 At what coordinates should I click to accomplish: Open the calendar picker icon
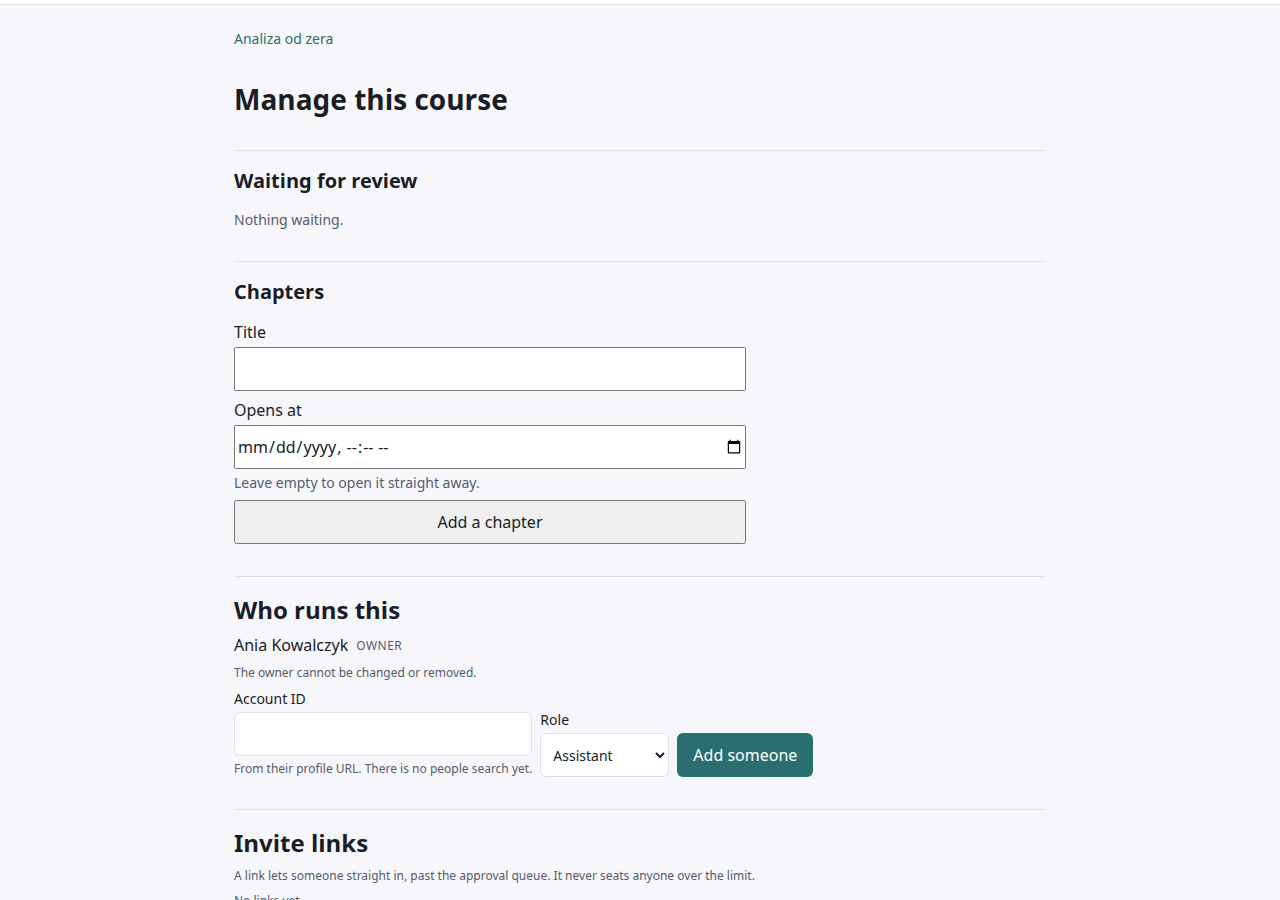pos(734,447)
